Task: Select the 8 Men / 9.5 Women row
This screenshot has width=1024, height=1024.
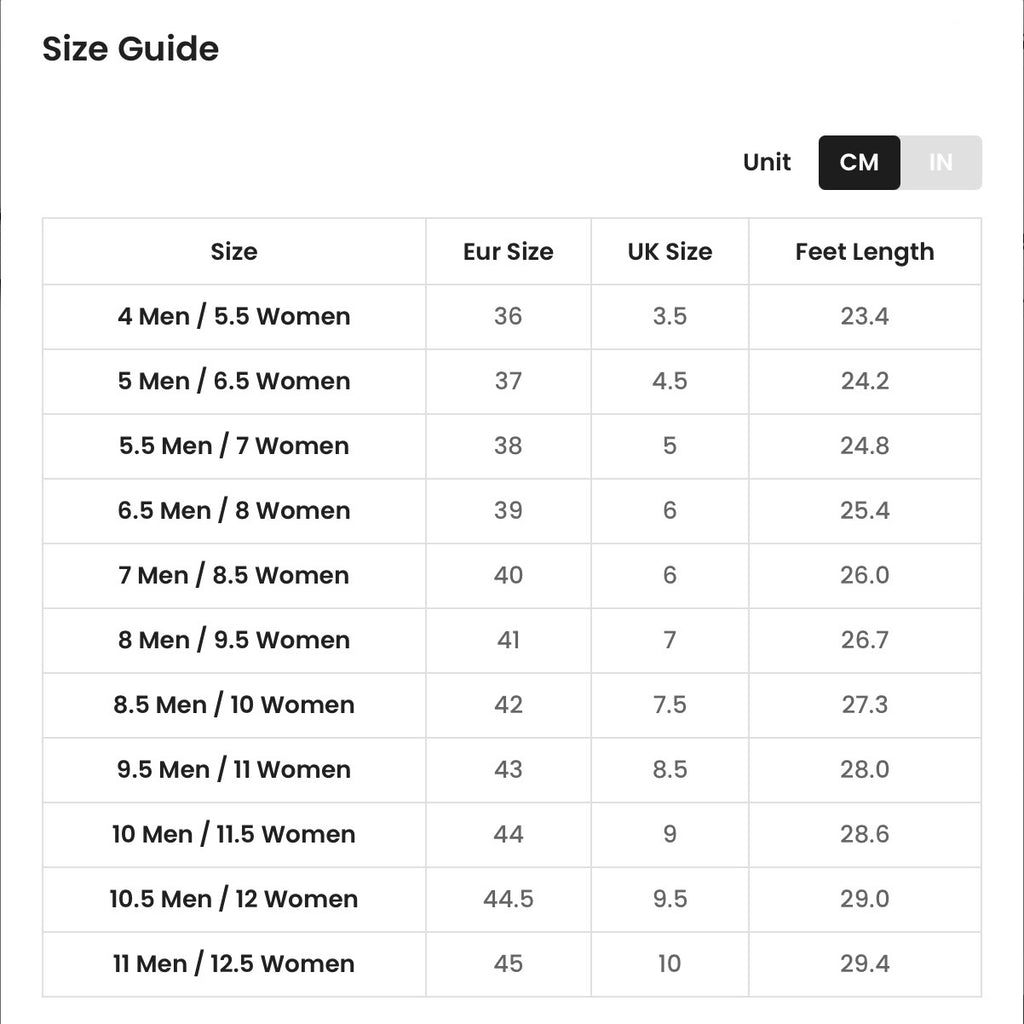Action: (512, 640)
